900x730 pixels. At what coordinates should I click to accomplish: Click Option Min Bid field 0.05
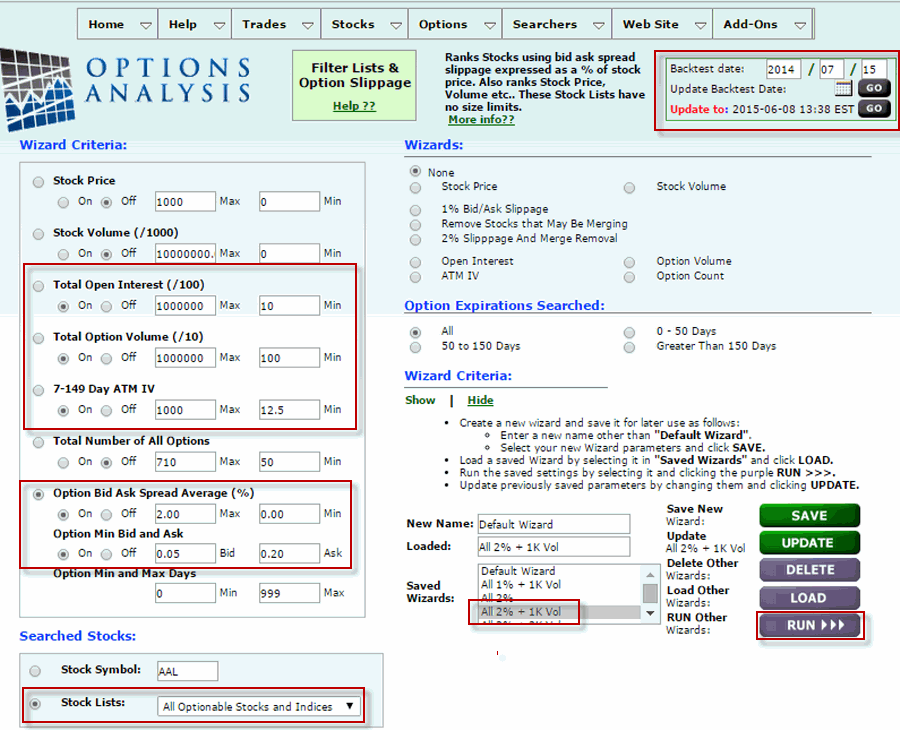coord(185,553)
